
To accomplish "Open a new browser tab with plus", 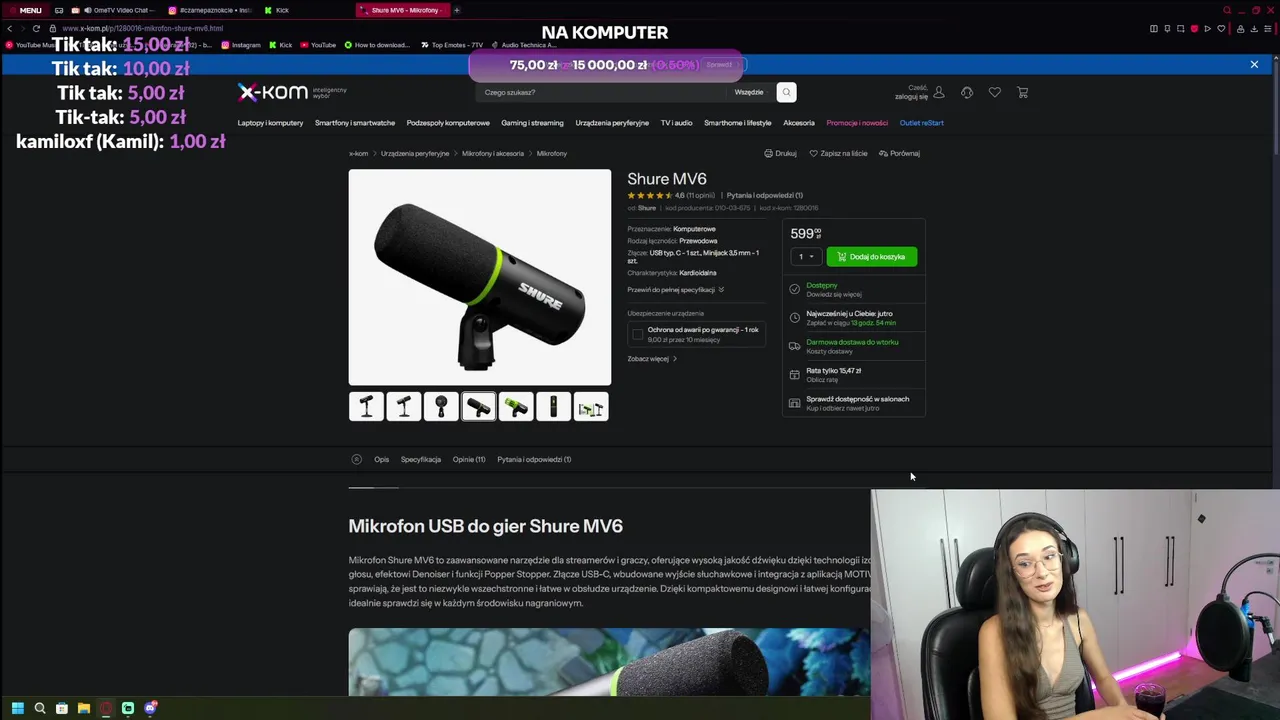I will tap(456, 10).
